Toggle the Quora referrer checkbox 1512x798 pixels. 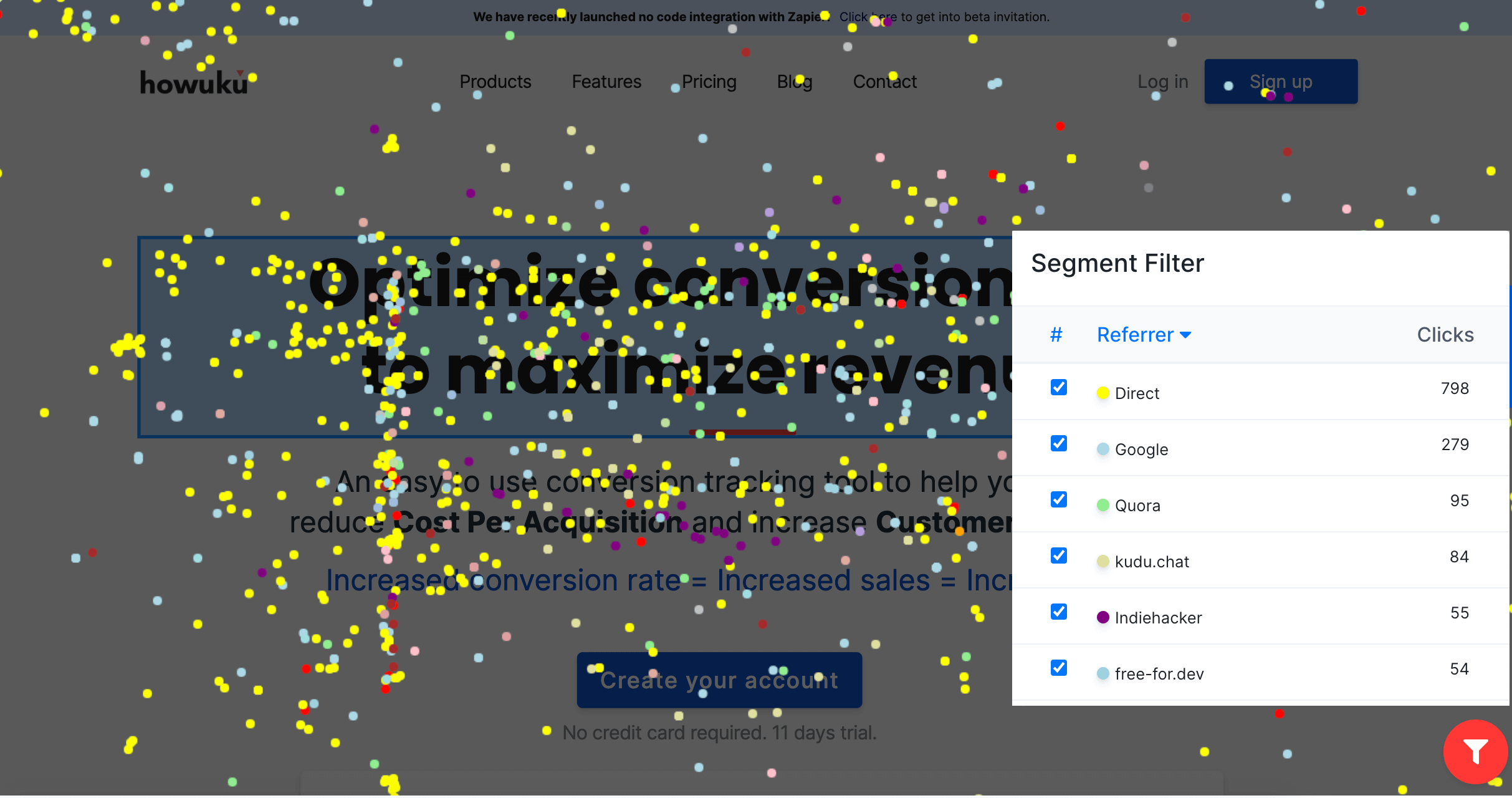point(1058,499)
